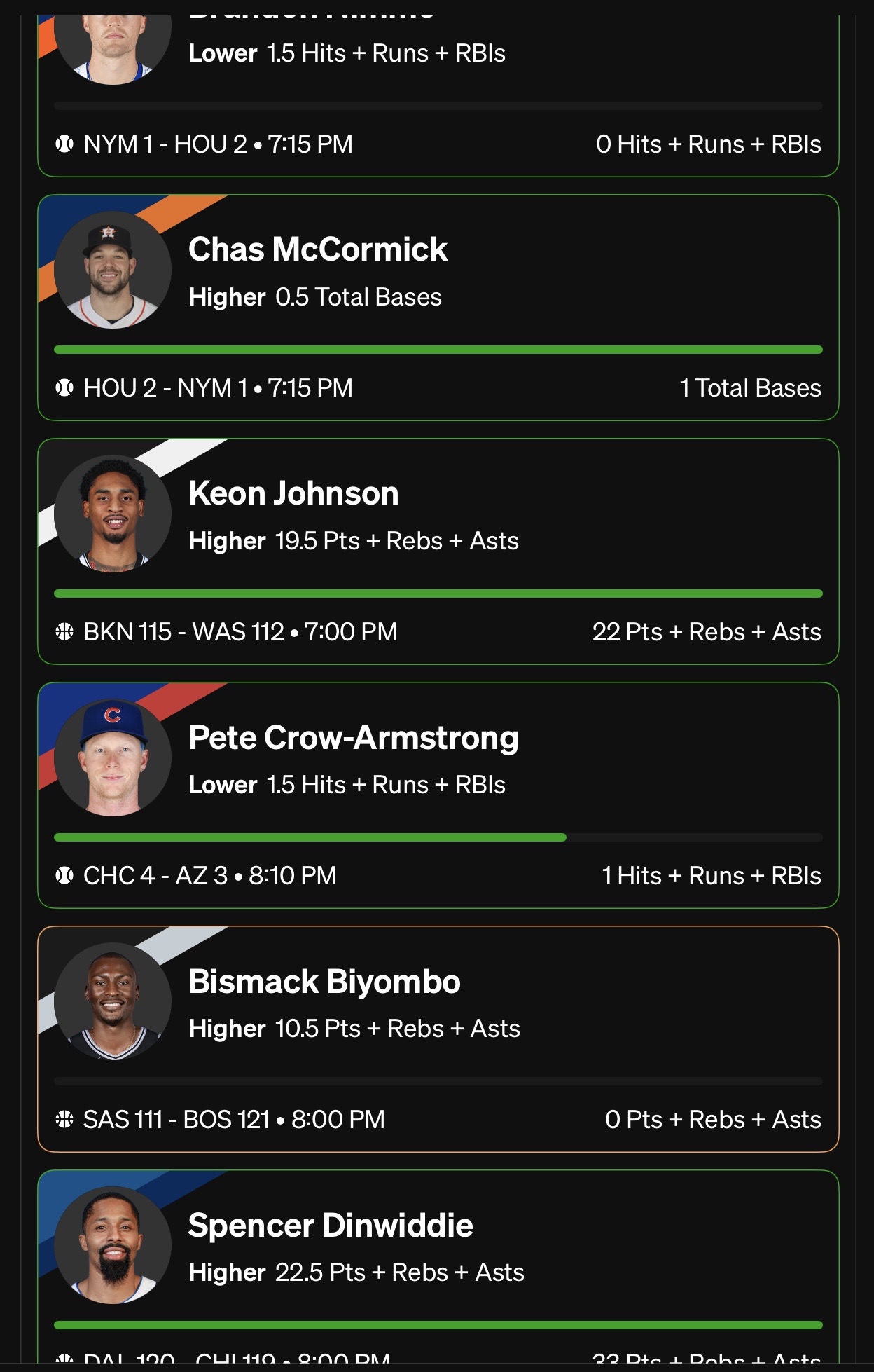Open Keon Johnson's player headshot
This screenshot has width=874, height=1372.
(113, 514)
